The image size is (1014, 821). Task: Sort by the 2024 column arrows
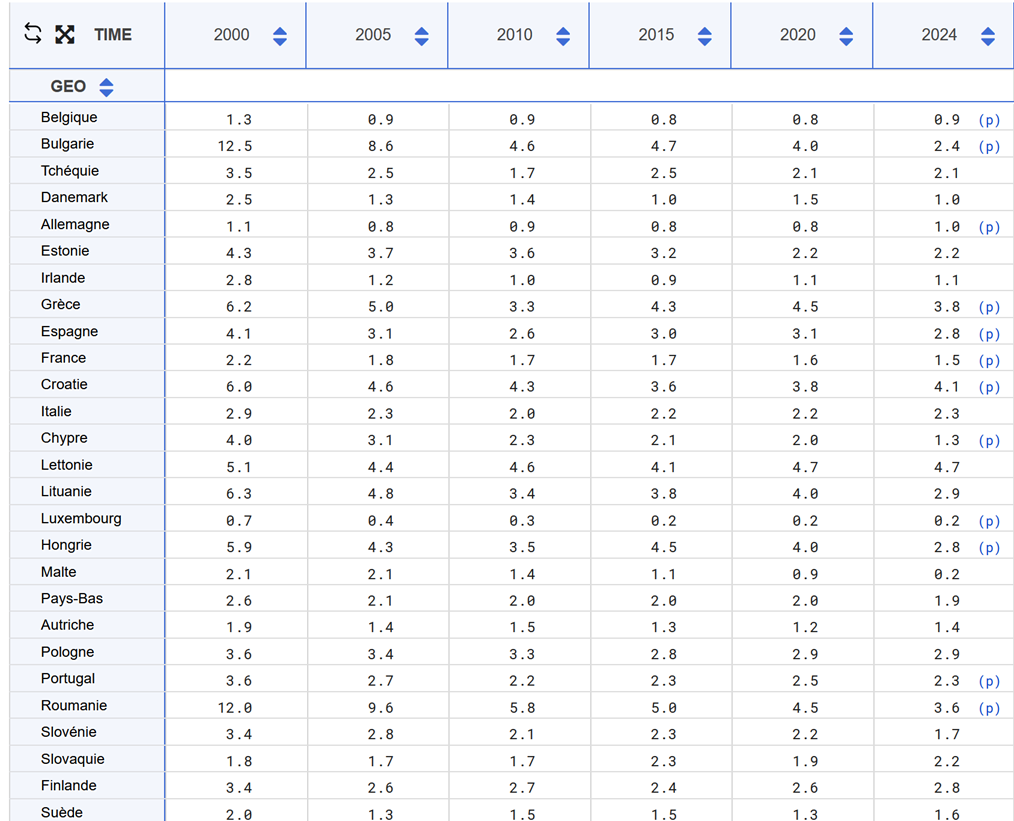click(x=988, y=36)
